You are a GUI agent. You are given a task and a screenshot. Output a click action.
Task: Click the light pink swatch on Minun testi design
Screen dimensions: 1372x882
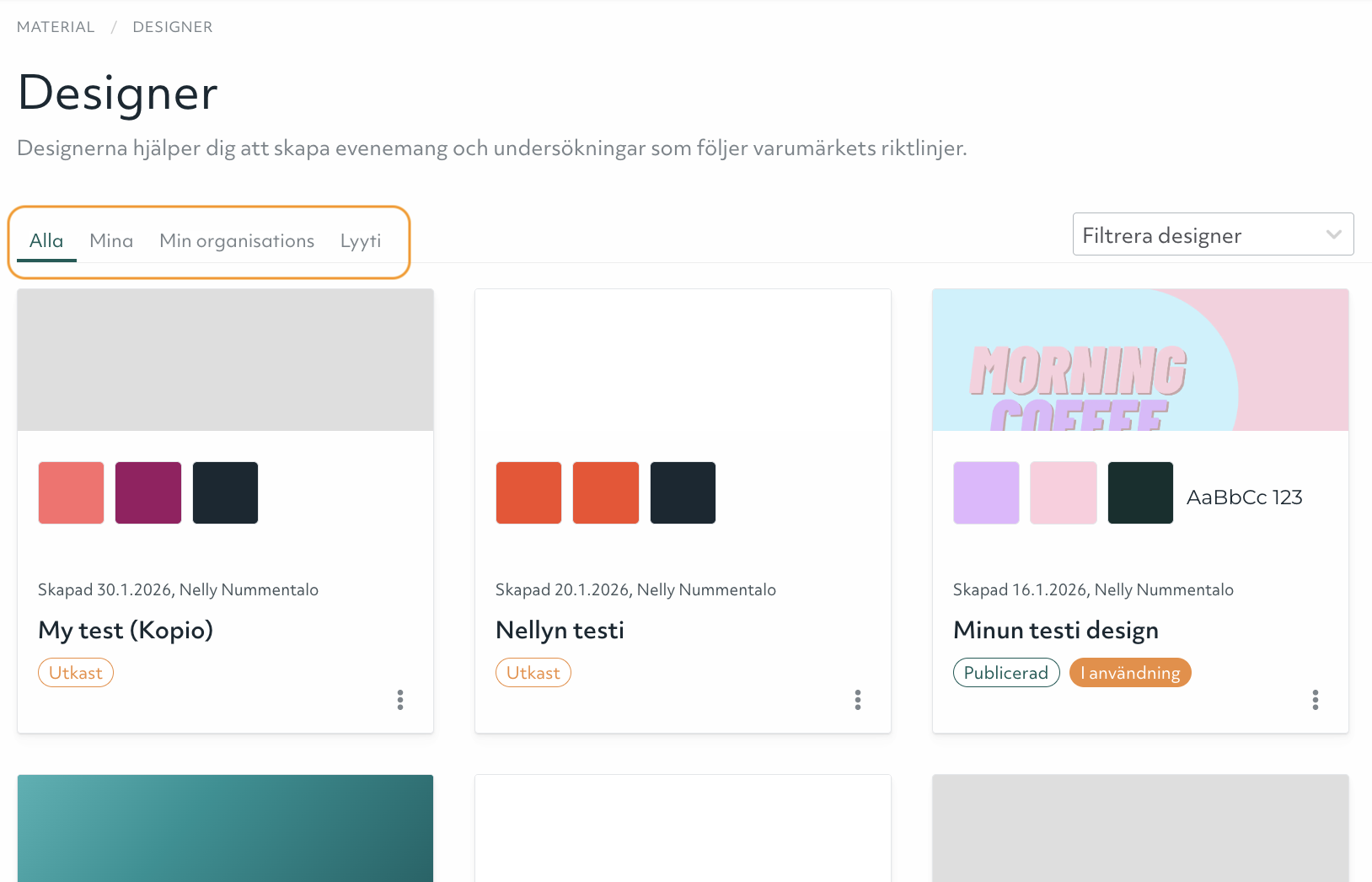(x=1064, y=493)
